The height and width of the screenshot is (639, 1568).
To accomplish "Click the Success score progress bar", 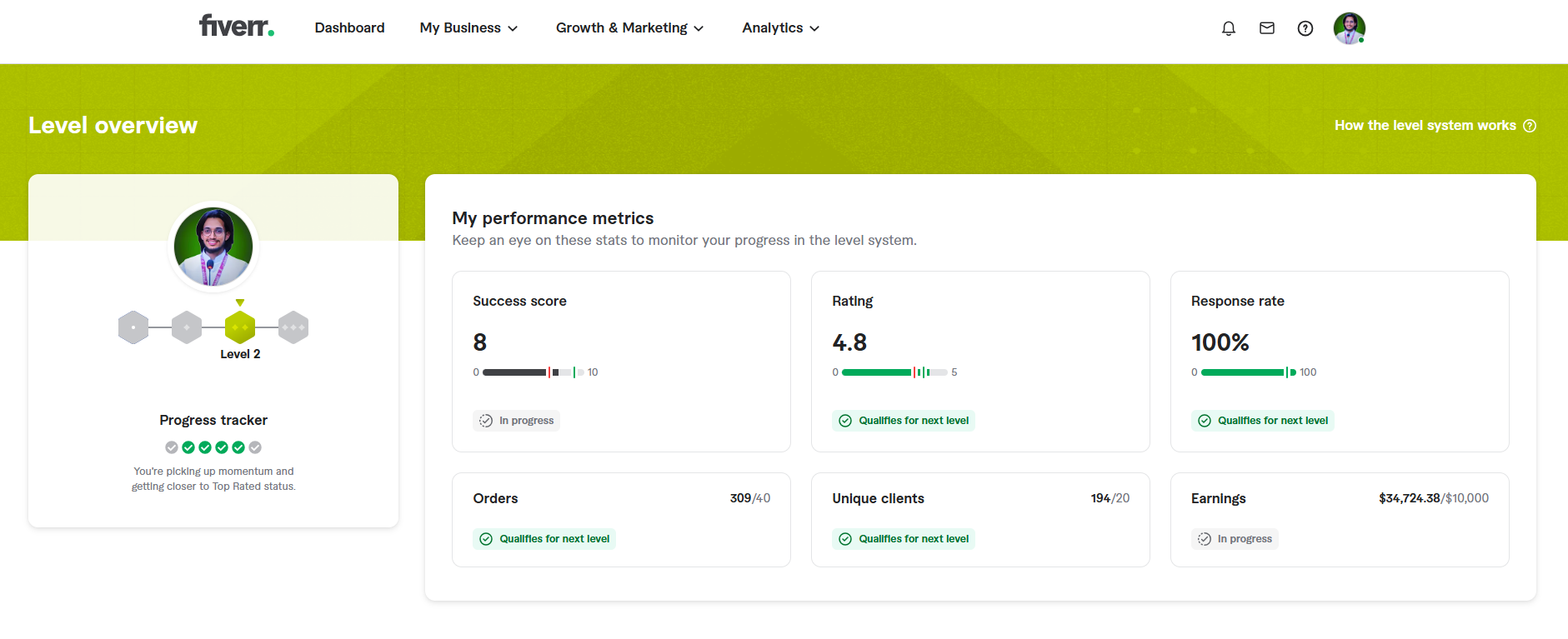I will point(534,372).
